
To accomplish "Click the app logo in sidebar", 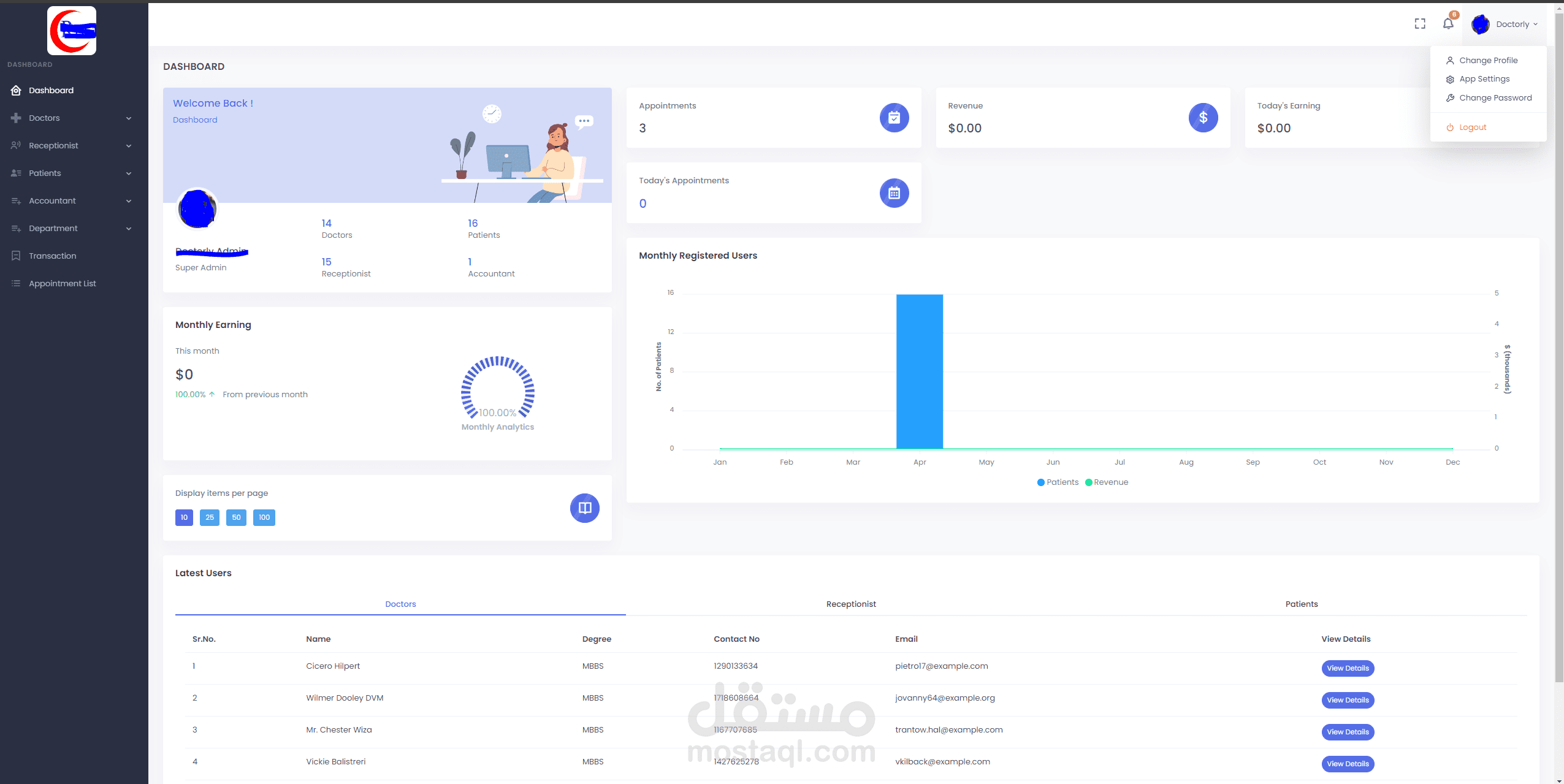I will 72,31.
